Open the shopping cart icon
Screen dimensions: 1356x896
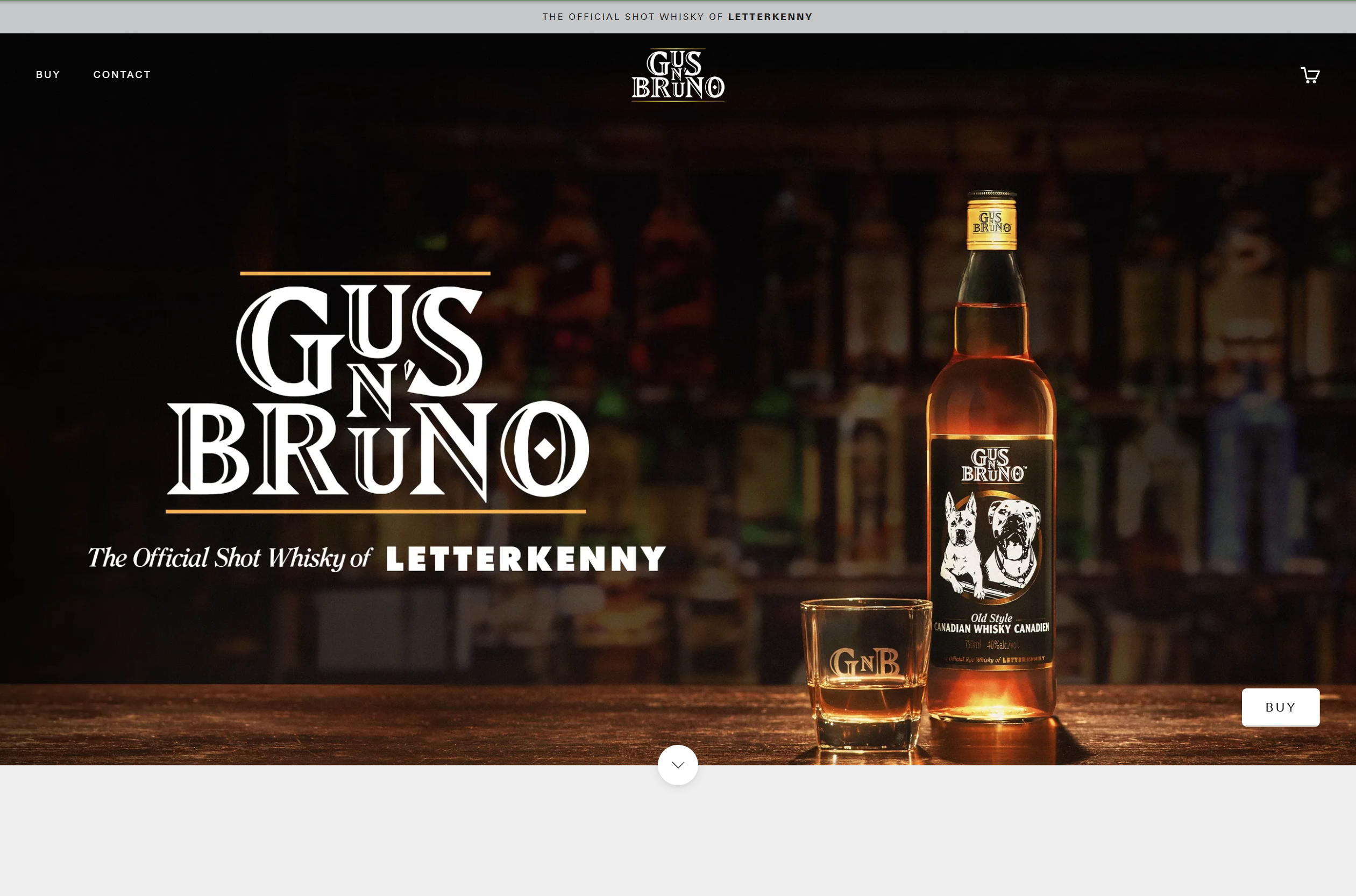[x=1310, y=75]
